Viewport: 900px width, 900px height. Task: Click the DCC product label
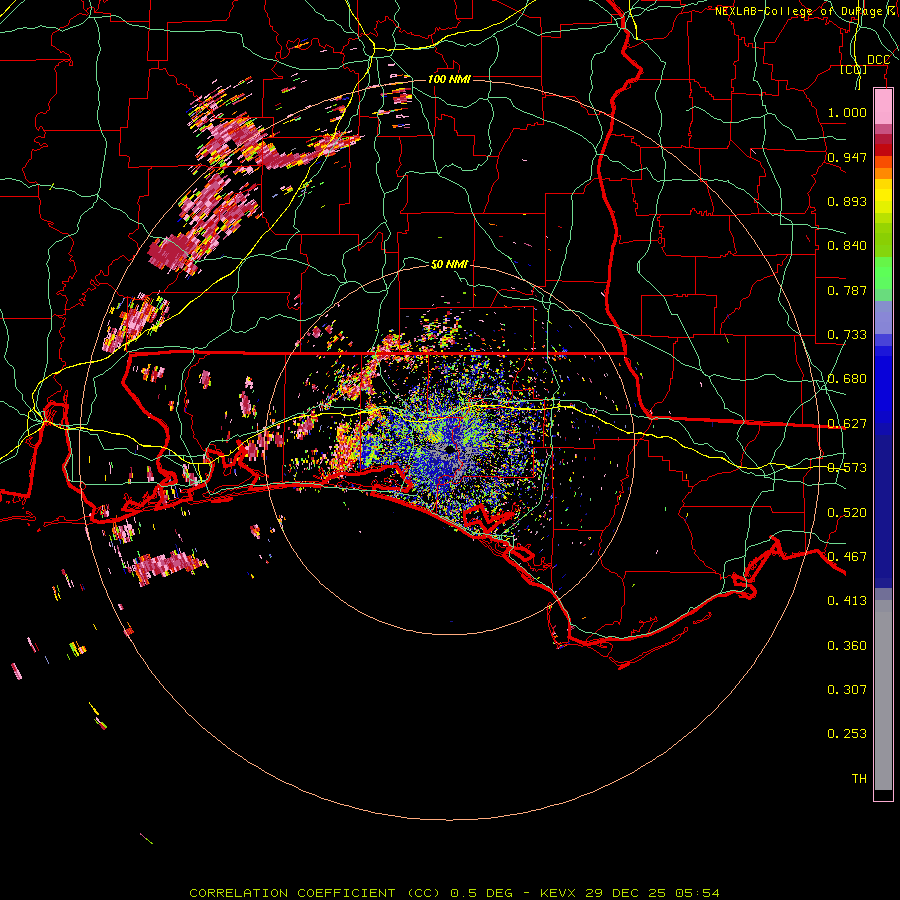pos(878,60)
